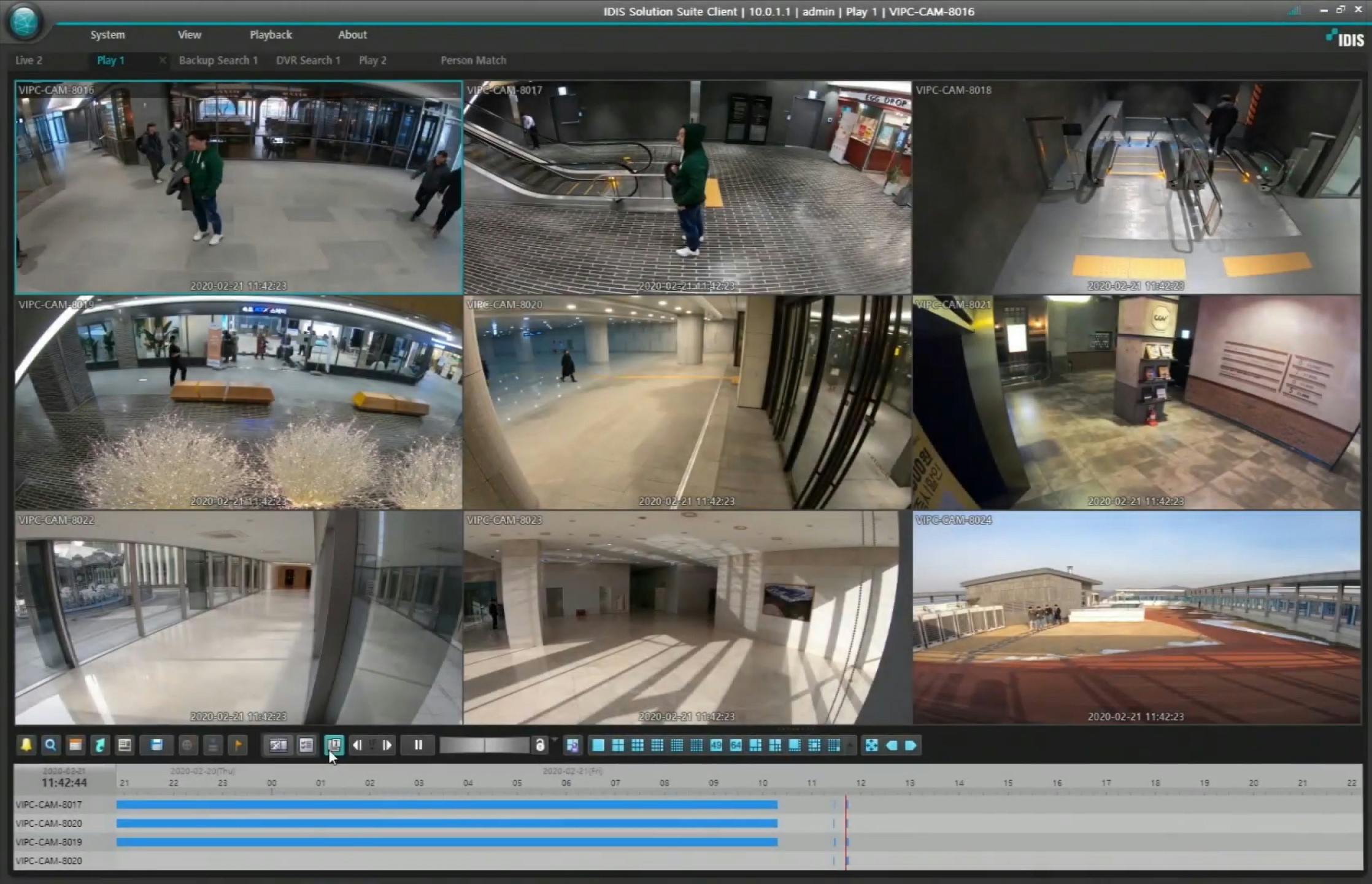Pause video playback
This screenshot has height=884, width=1372.
[417, 745]
